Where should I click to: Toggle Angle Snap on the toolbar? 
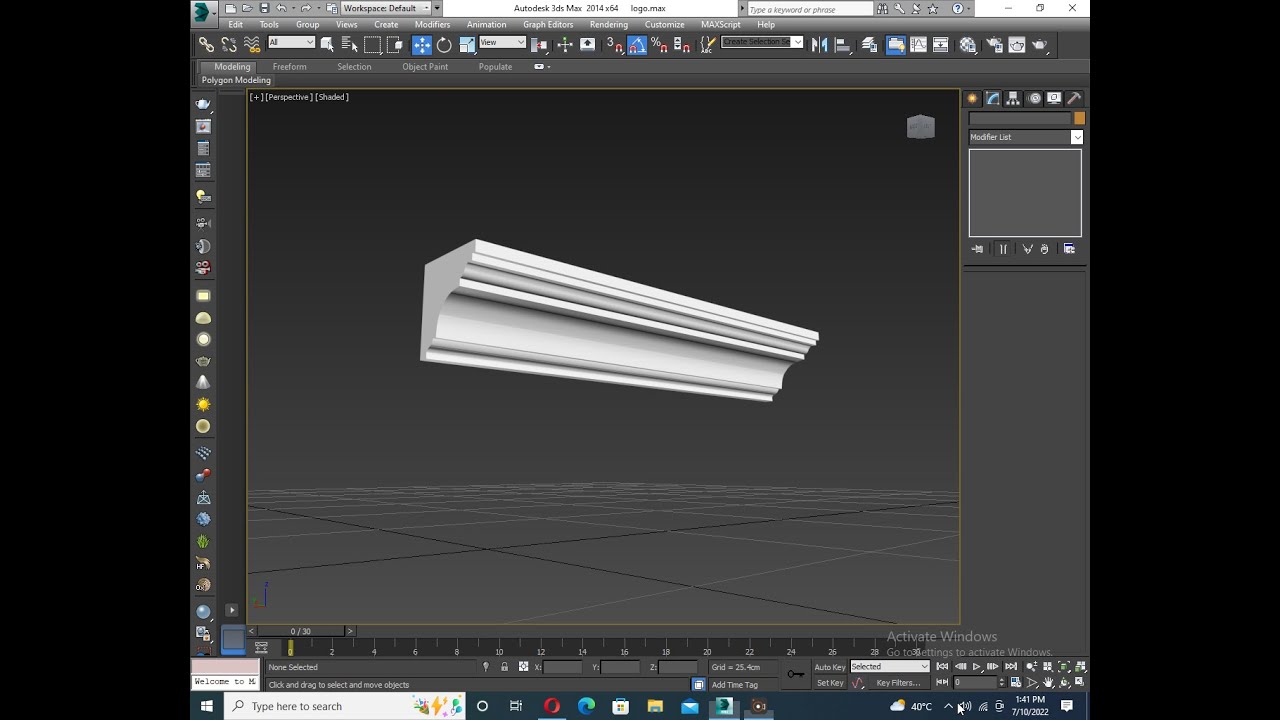(x=637, y=45)
